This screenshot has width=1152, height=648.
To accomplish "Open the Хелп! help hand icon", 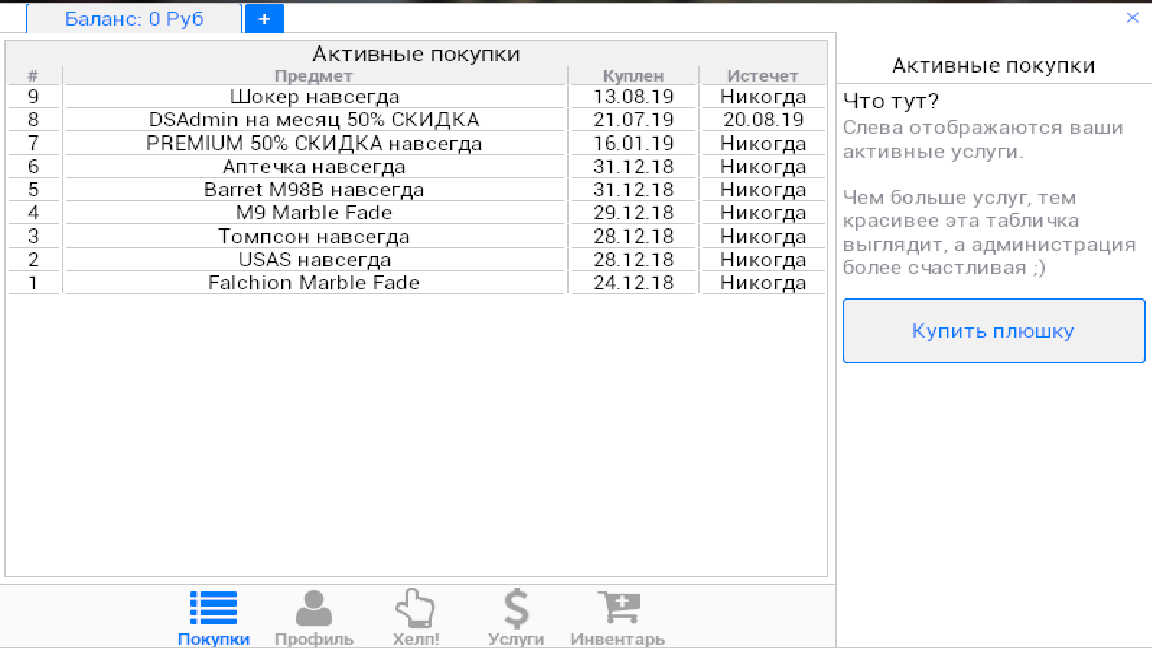I will coord(416,607).
